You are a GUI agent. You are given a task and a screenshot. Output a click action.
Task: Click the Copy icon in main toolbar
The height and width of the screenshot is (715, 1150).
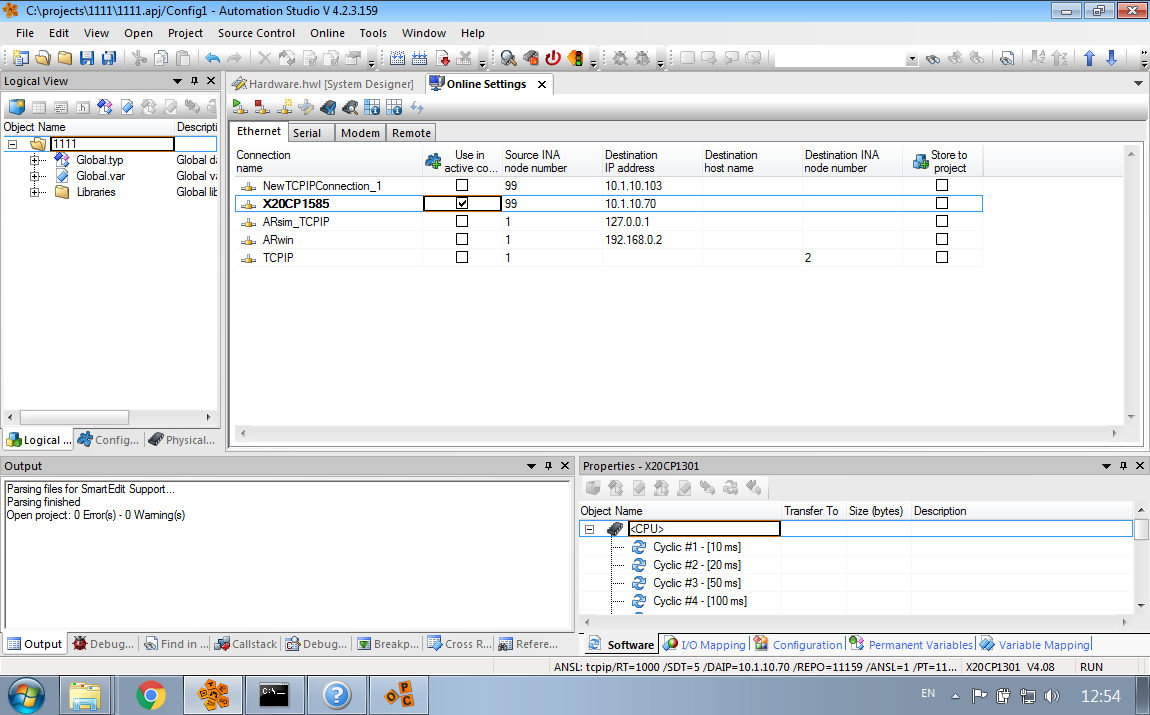161,58
